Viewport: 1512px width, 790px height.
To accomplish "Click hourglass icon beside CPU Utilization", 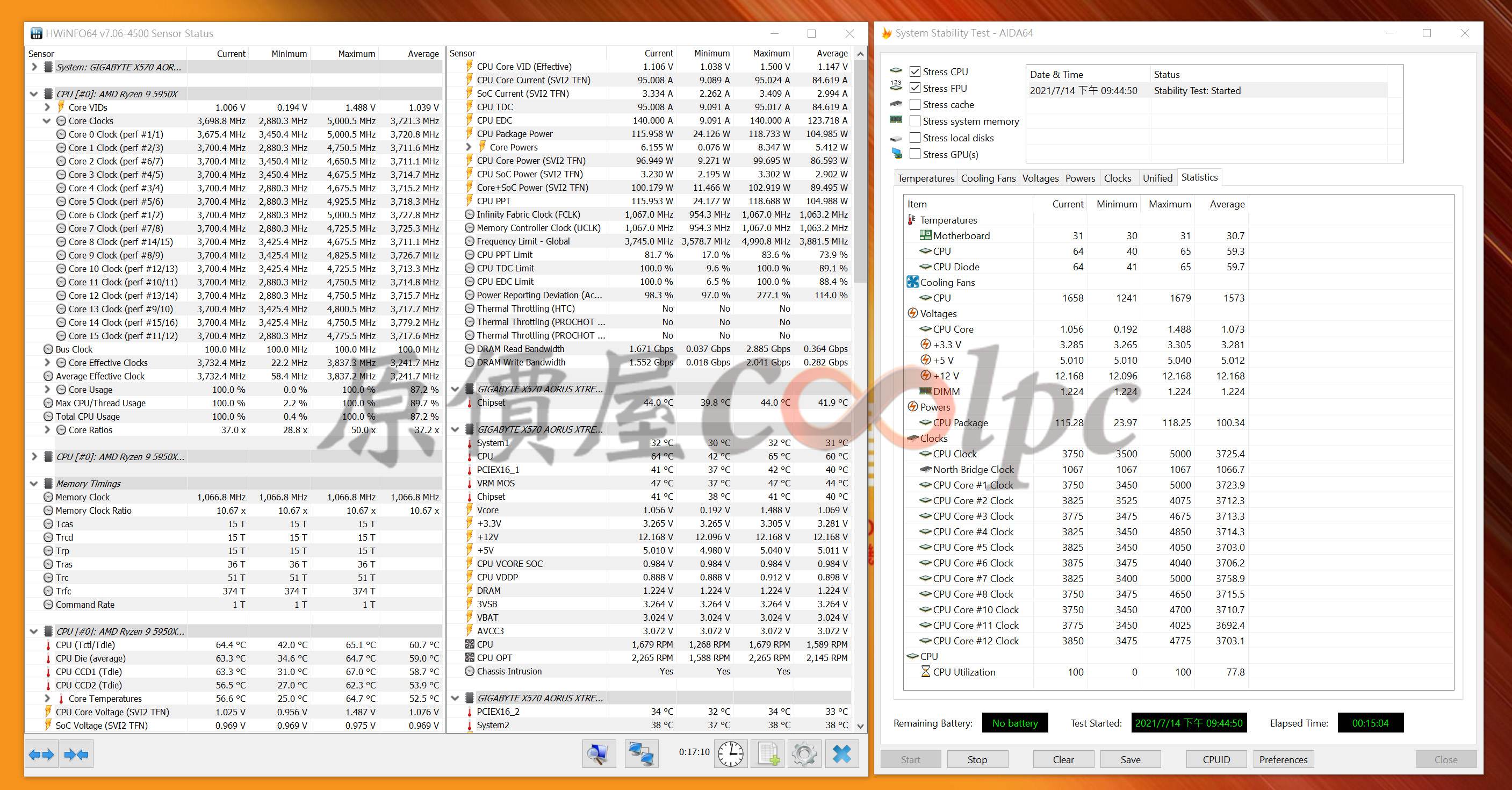I will (x=926, y=672).
